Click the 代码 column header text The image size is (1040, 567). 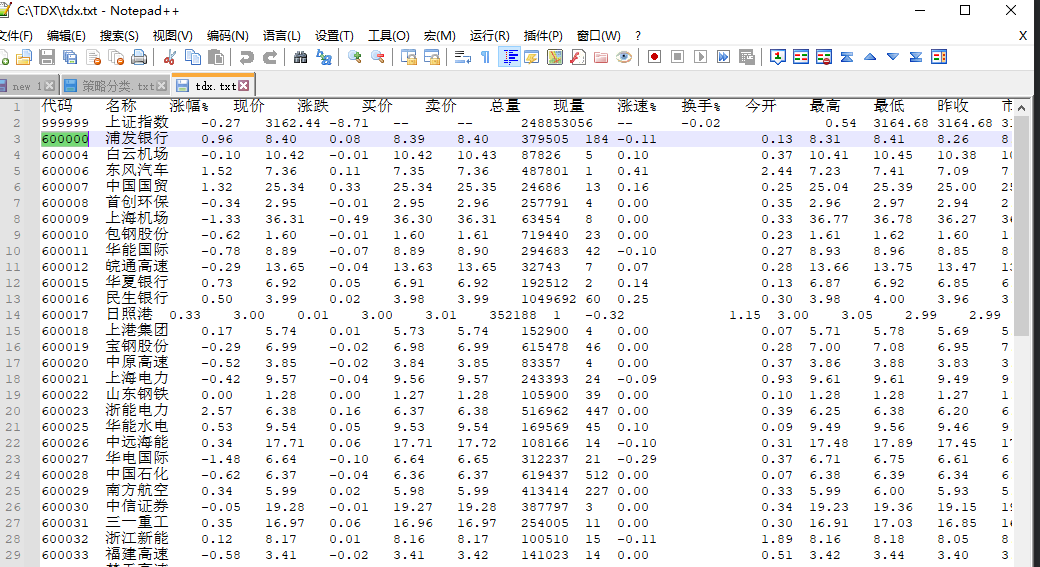pos(57,106)
